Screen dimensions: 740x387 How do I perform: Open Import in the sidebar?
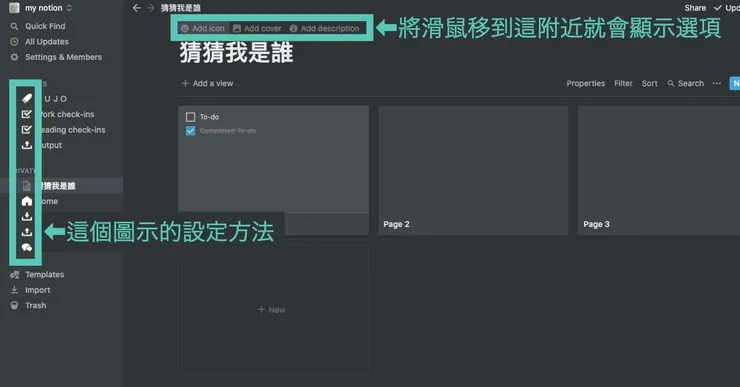(37, 290)
